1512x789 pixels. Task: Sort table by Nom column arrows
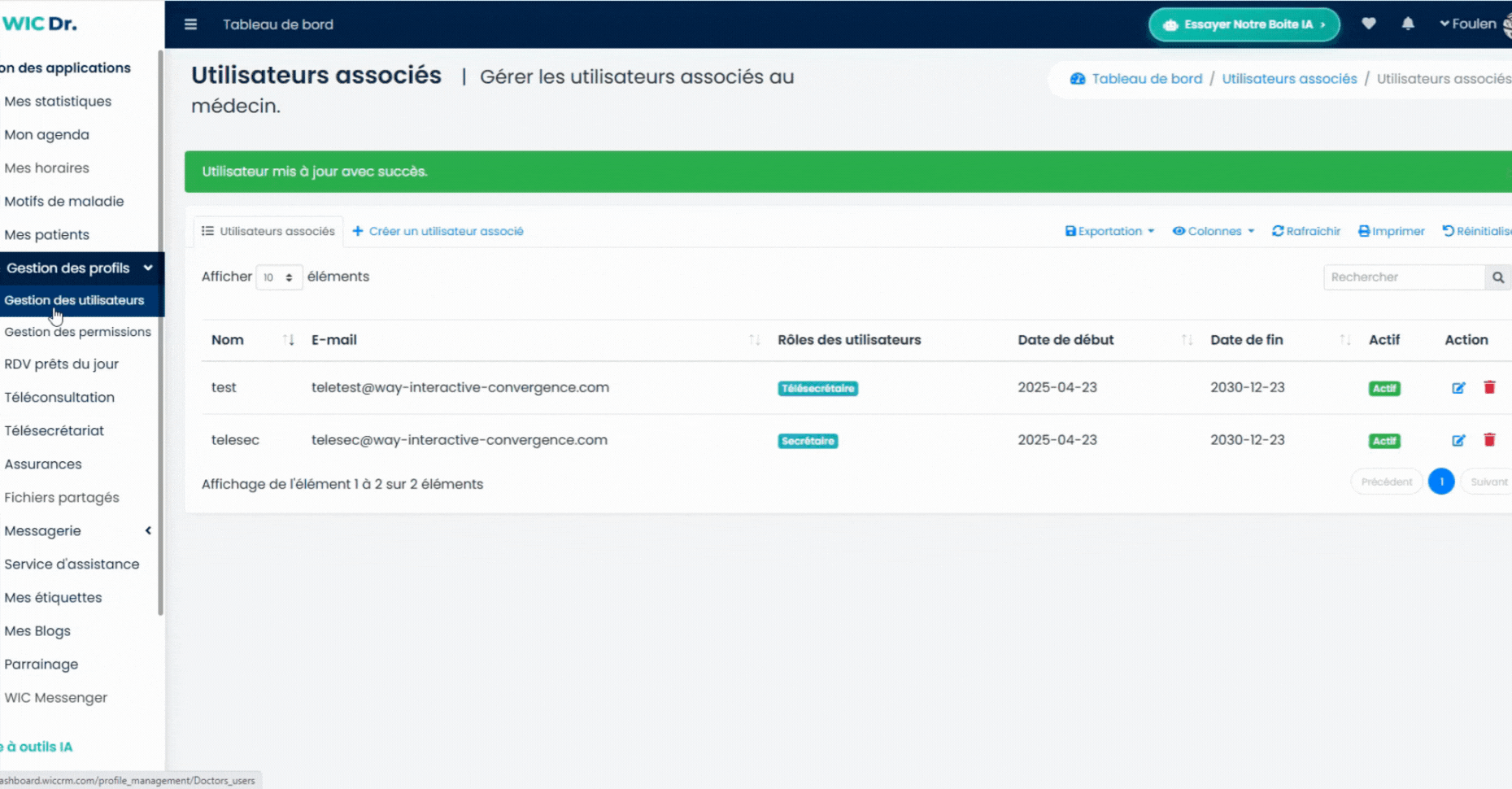pyautogui.click(x=288, y=340)
